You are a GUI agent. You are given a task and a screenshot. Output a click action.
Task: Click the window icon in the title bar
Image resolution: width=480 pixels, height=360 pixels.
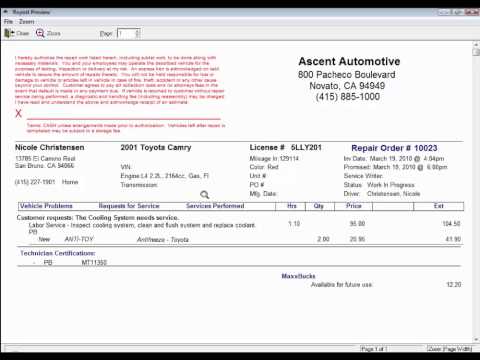point(6,12)
